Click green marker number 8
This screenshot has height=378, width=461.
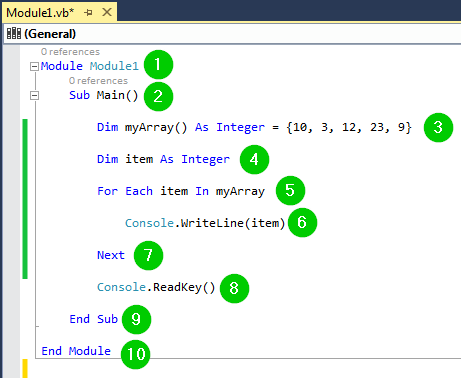tap(234, 288)
